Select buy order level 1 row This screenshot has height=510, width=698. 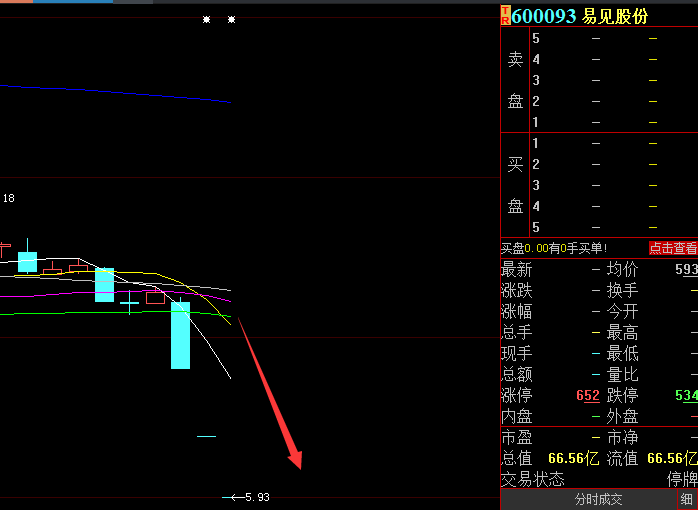pyautogui.click(x=614, y=143)
